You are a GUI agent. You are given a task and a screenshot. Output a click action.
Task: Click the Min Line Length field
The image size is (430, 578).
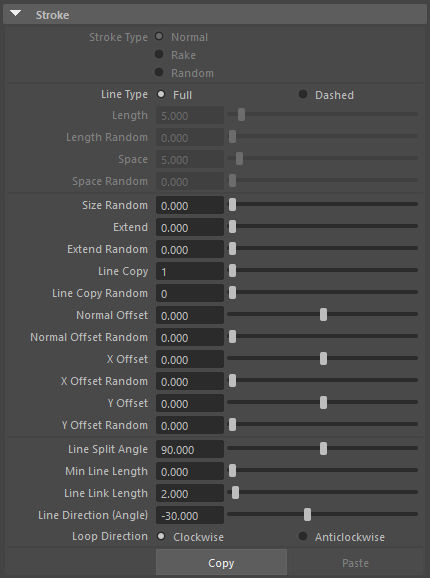(x=190, y=471)
